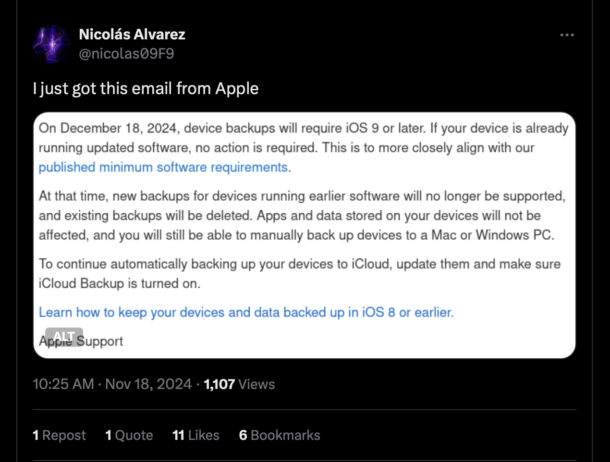The image size is (610, 462).
Task: Open the 'Learn how to keep your devices' link
Action: pyautogui.click(x=246, y=313)
